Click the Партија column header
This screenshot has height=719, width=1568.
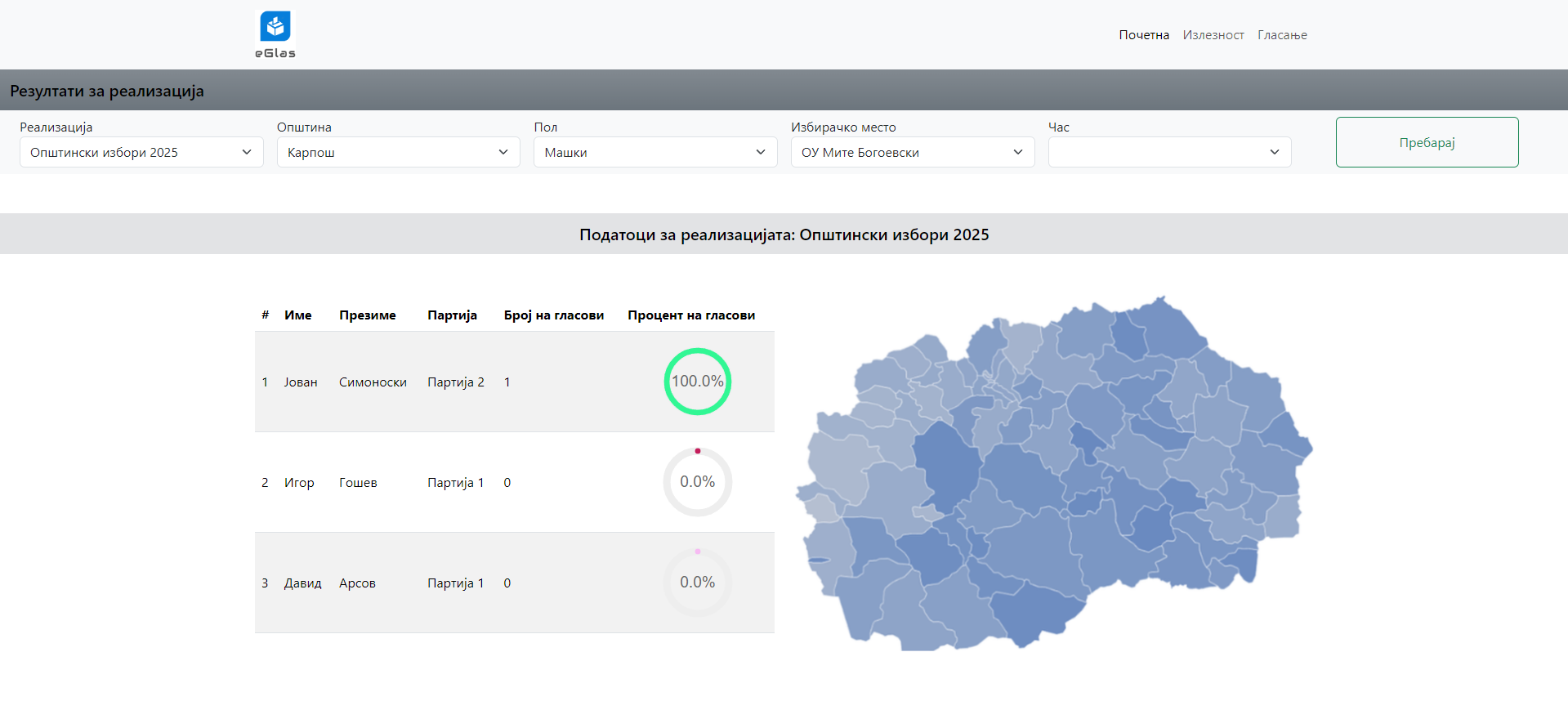tap(452, 315)
